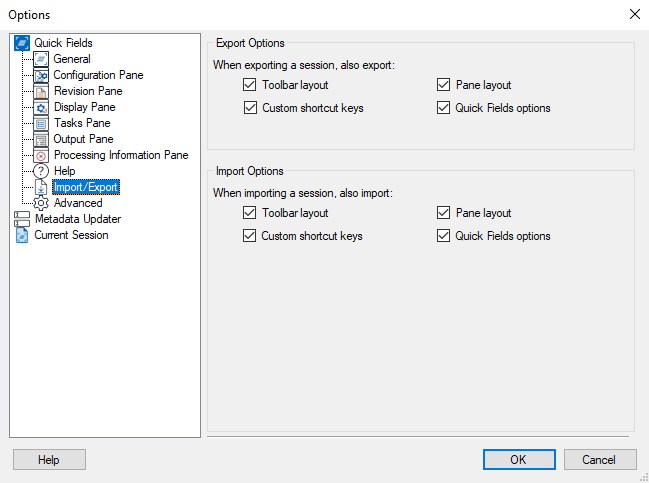
Task: Select the Quick Fields tree node
Action: (63, 43)
